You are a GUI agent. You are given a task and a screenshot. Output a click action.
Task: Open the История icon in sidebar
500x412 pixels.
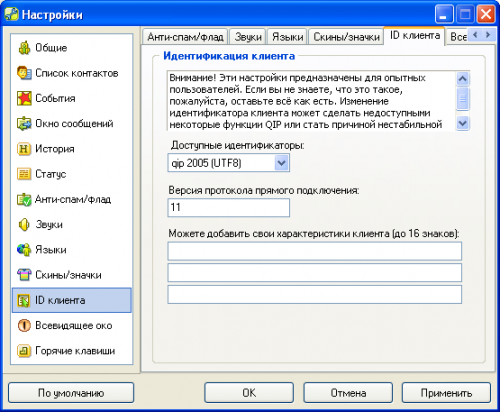point(24,149)
